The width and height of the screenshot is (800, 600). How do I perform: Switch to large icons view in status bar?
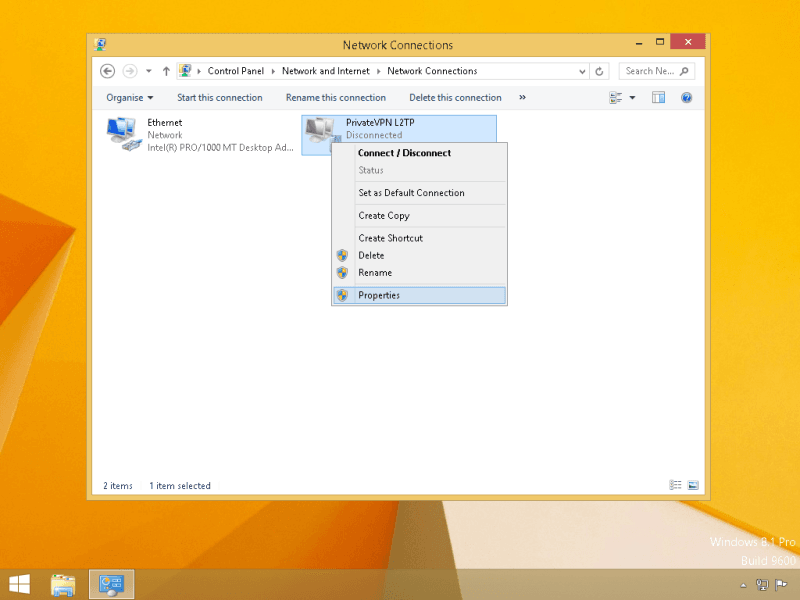coord(692,486)
